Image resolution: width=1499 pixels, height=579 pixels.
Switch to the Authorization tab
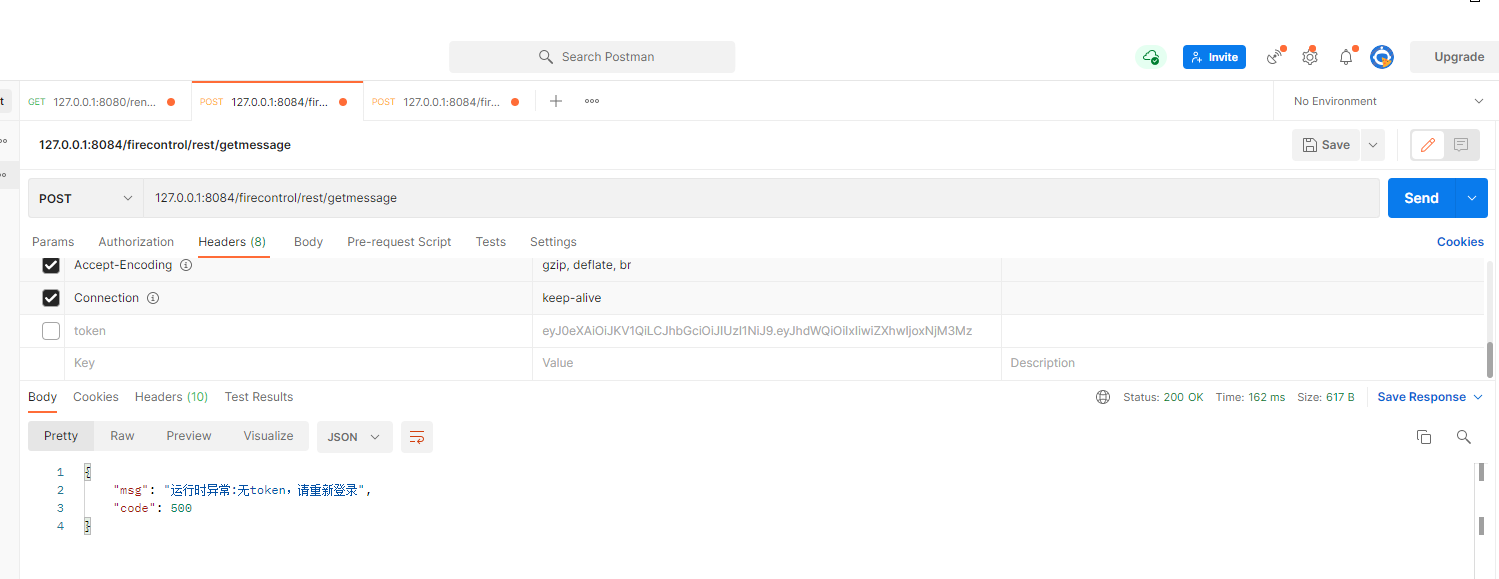(136, 242)
